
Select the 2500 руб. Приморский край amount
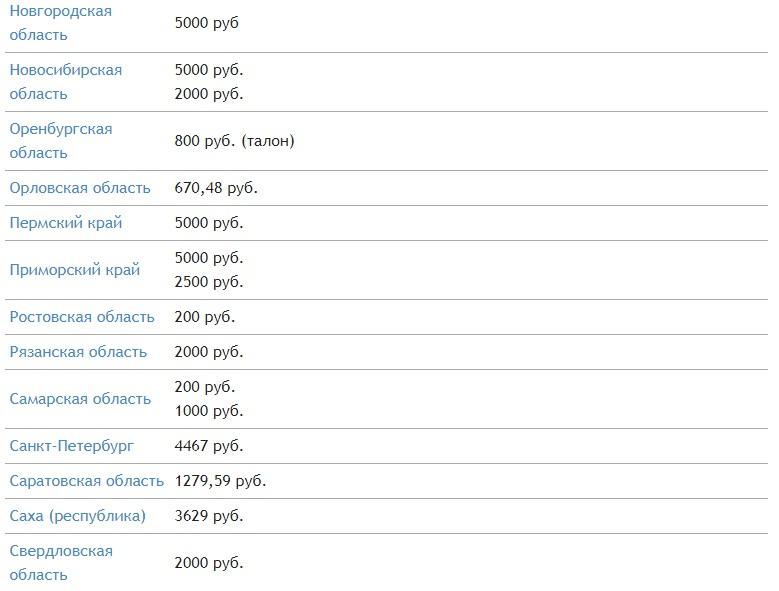pyautogui.click(x=208, y=282)
